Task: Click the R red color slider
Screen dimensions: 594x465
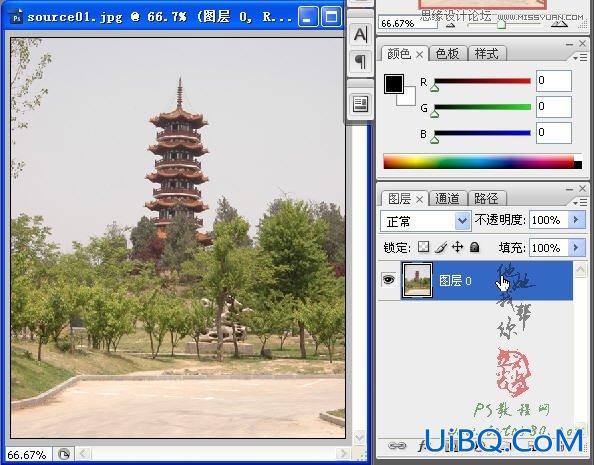Action: (x=482, y=81)
